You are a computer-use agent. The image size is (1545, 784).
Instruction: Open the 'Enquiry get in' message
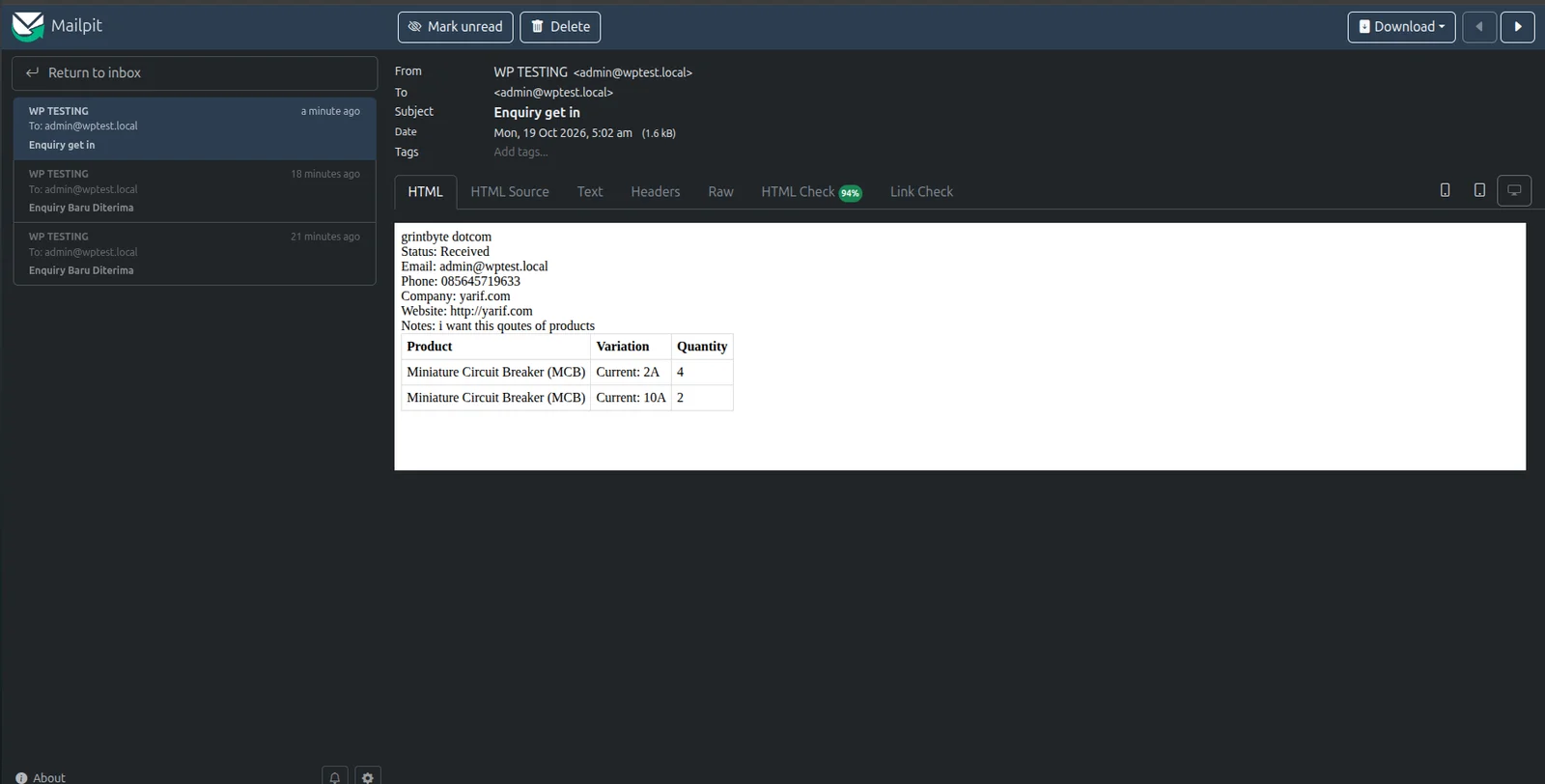tap(194, 128)
